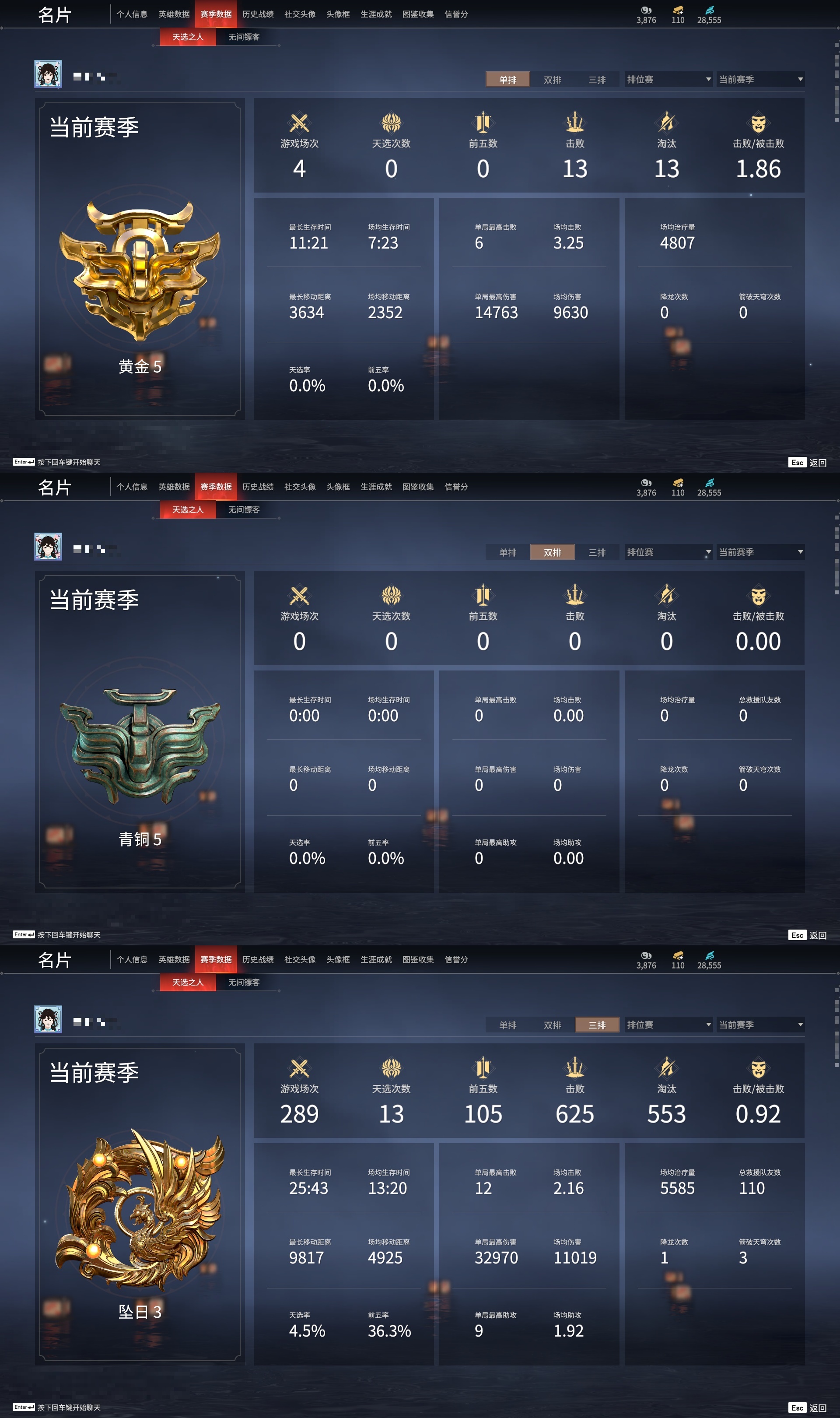Click the 击败/被击败 mask icon above 1.86
840x1418 pixels.
point(759,122)
